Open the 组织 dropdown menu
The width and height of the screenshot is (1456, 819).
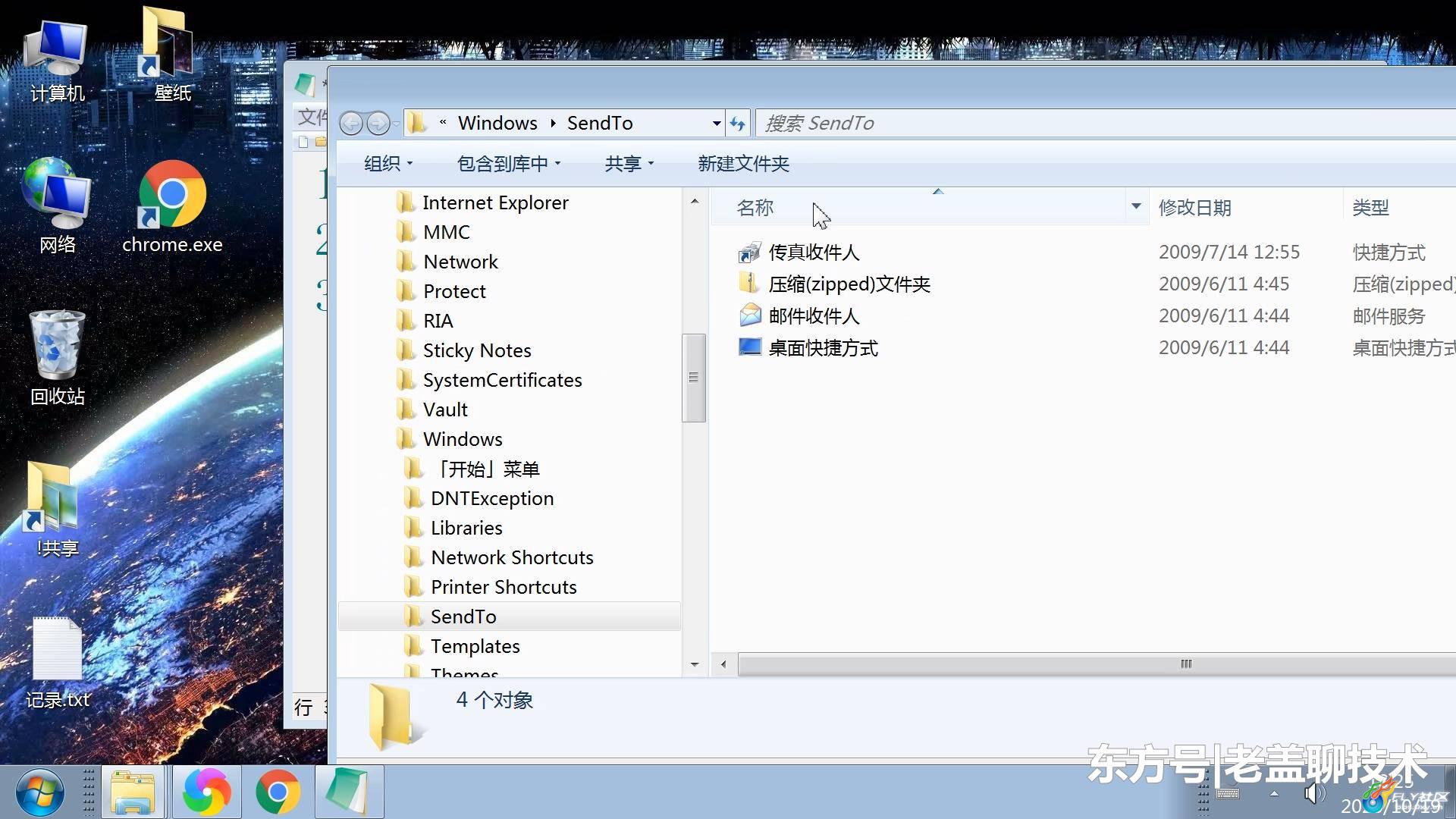[x=388, y=164]
